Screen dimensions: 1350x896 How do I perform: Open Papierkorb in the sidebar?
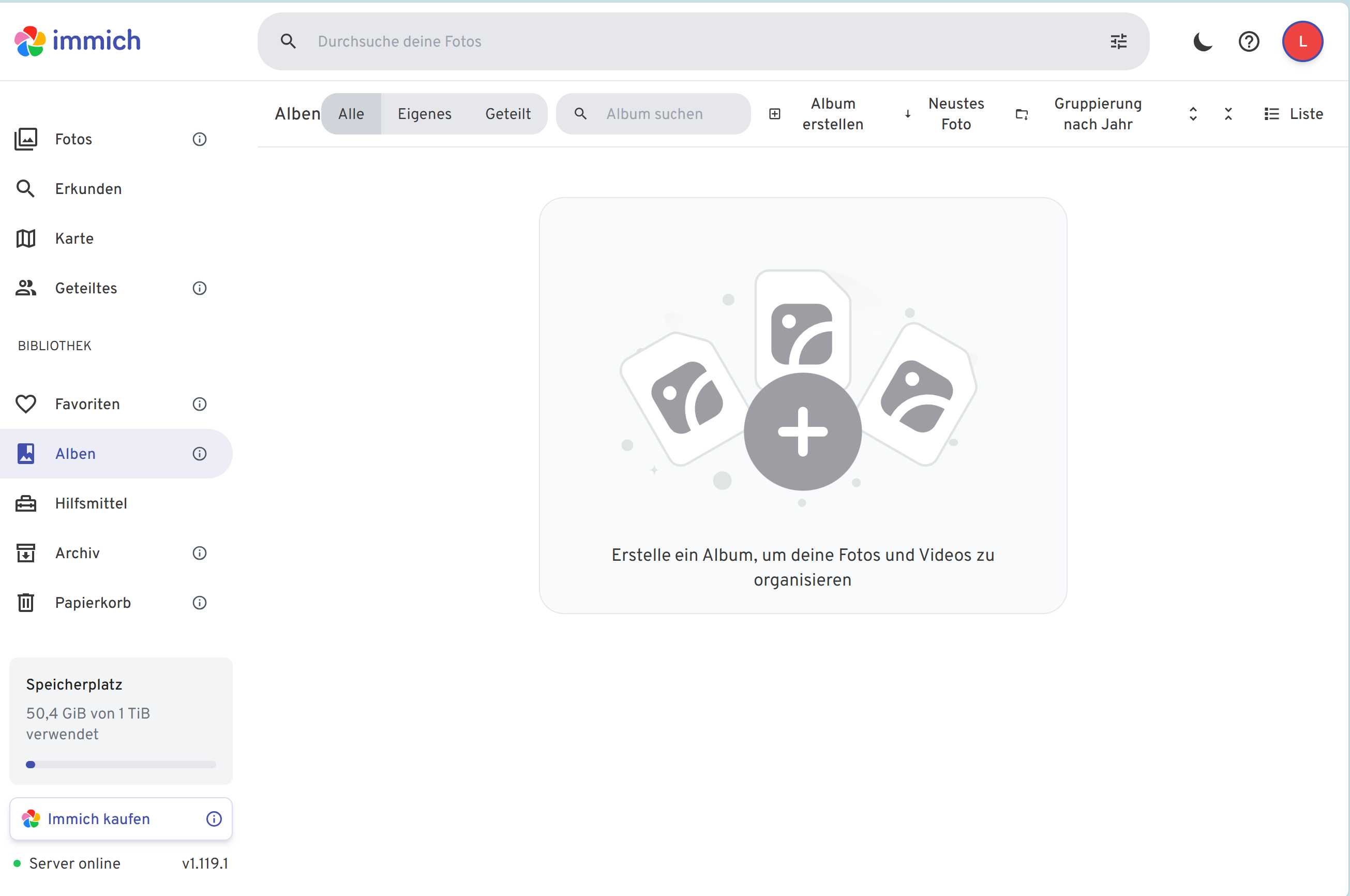(x=116, y=603)
